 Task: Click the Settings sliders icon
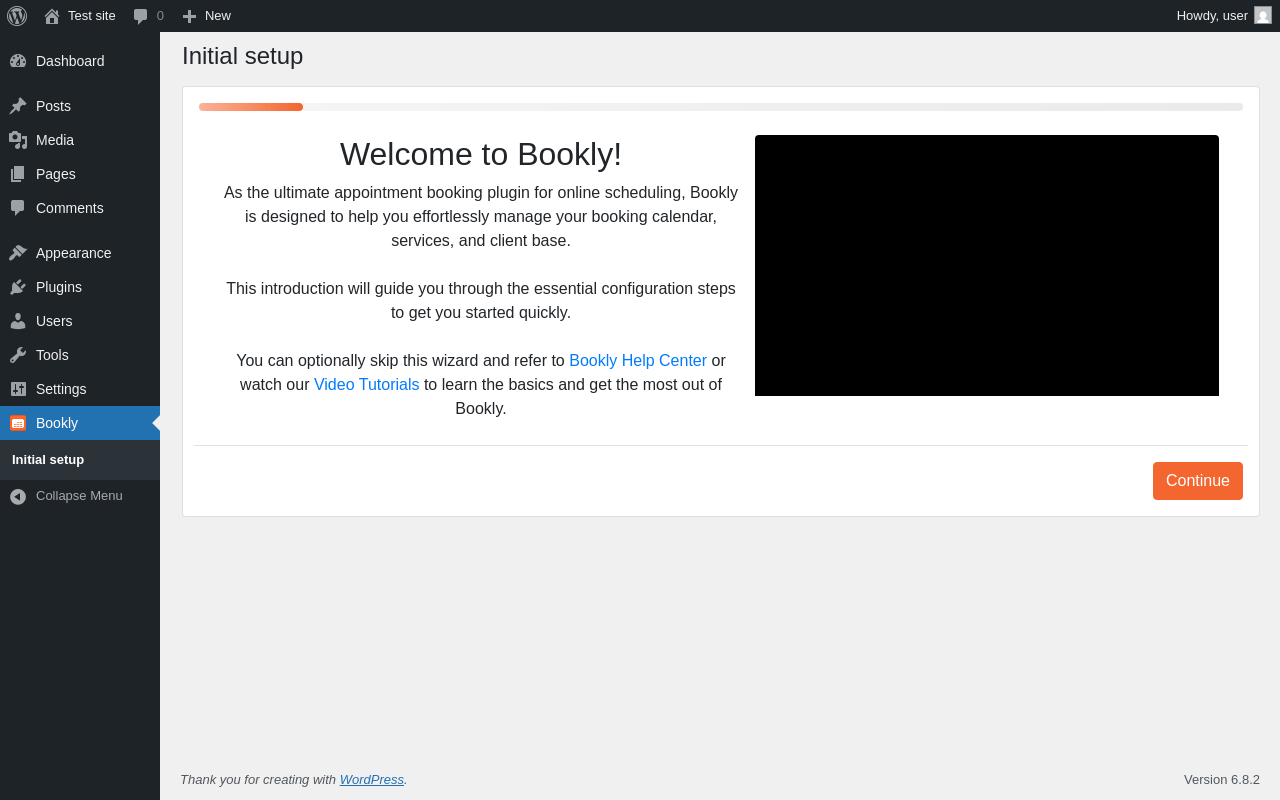coord(18,389)
